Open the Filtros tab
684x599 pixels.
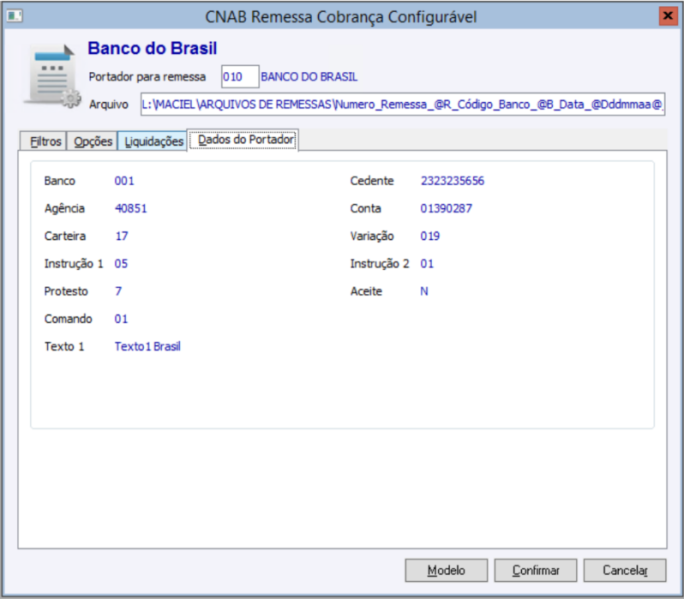pyautogui.click(x=43, y=141)
